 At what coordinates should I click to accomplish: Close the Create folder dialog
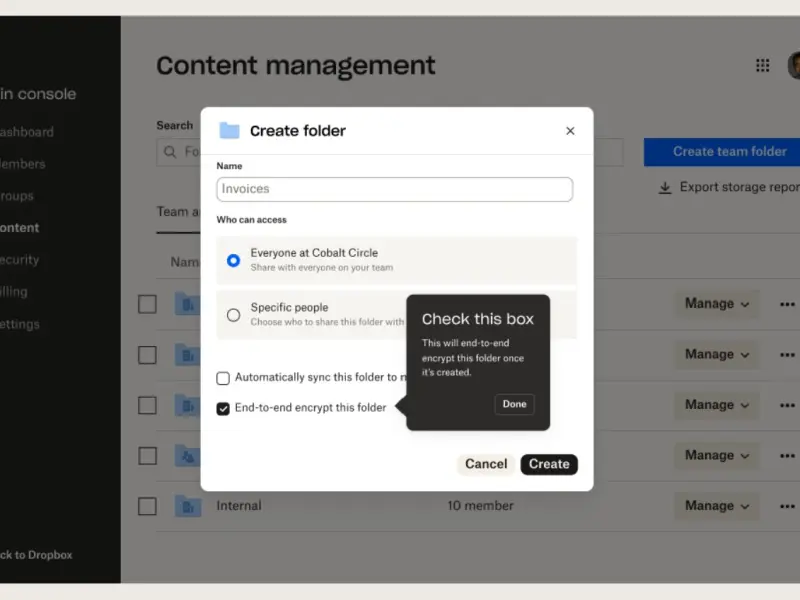[570, 131]
